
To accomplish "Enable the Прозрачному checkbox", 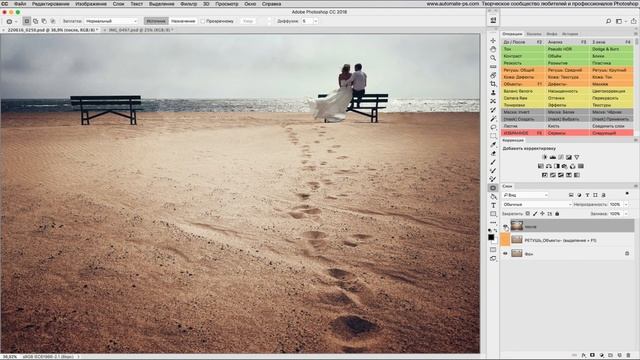I will pos(203,21).
